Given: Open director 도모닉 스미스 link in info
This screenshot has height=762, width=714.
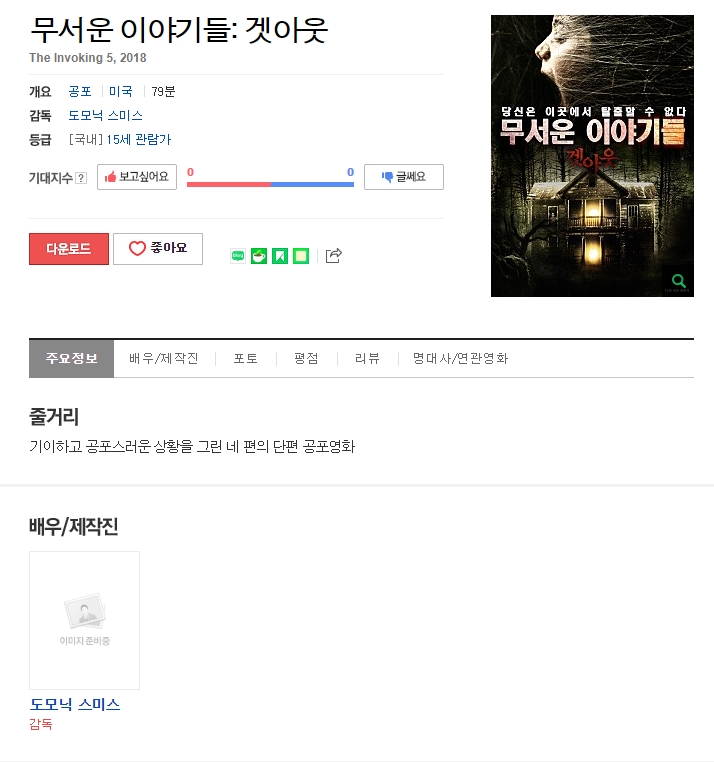Looking at the screenshot, I should click(x=105, y=116).
